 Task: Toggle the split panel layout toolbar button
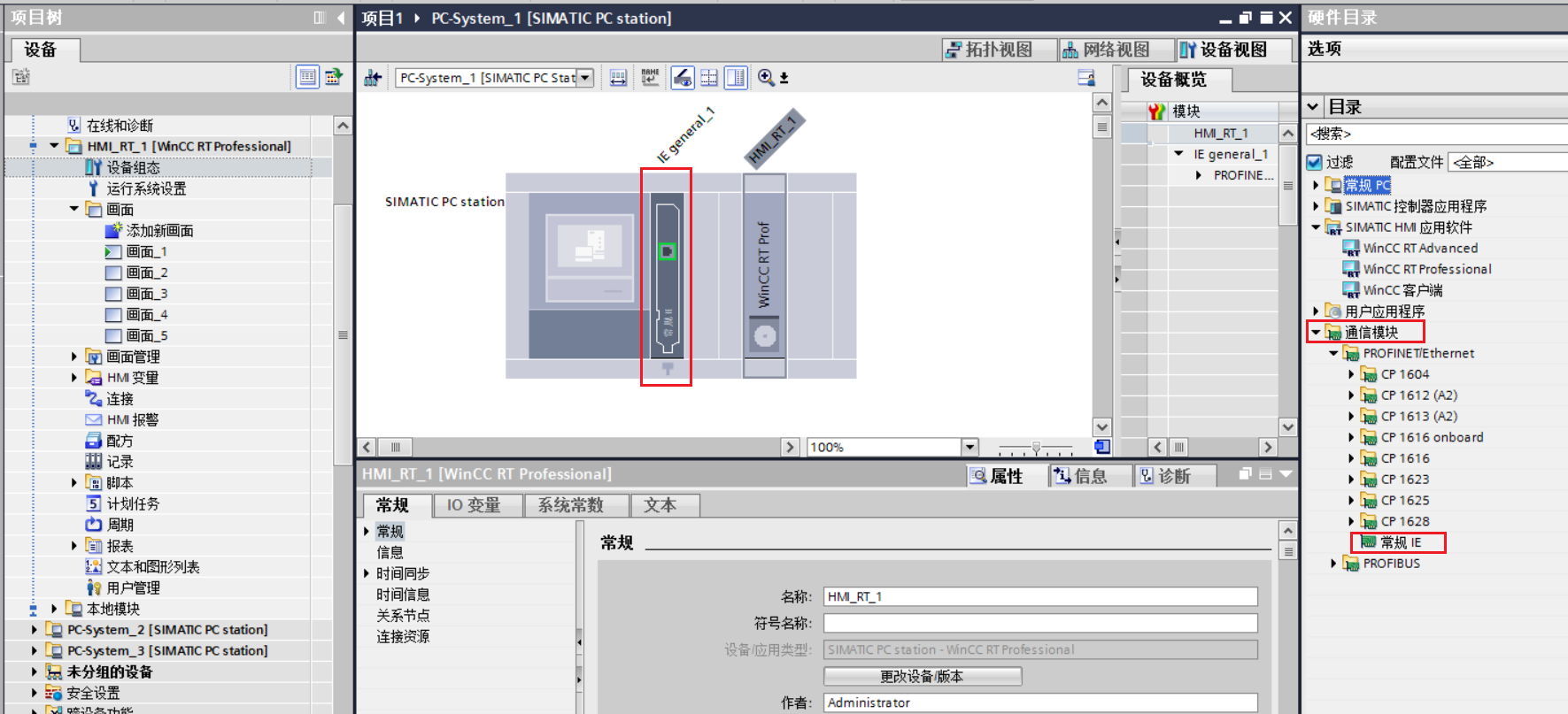pos(736,78)
